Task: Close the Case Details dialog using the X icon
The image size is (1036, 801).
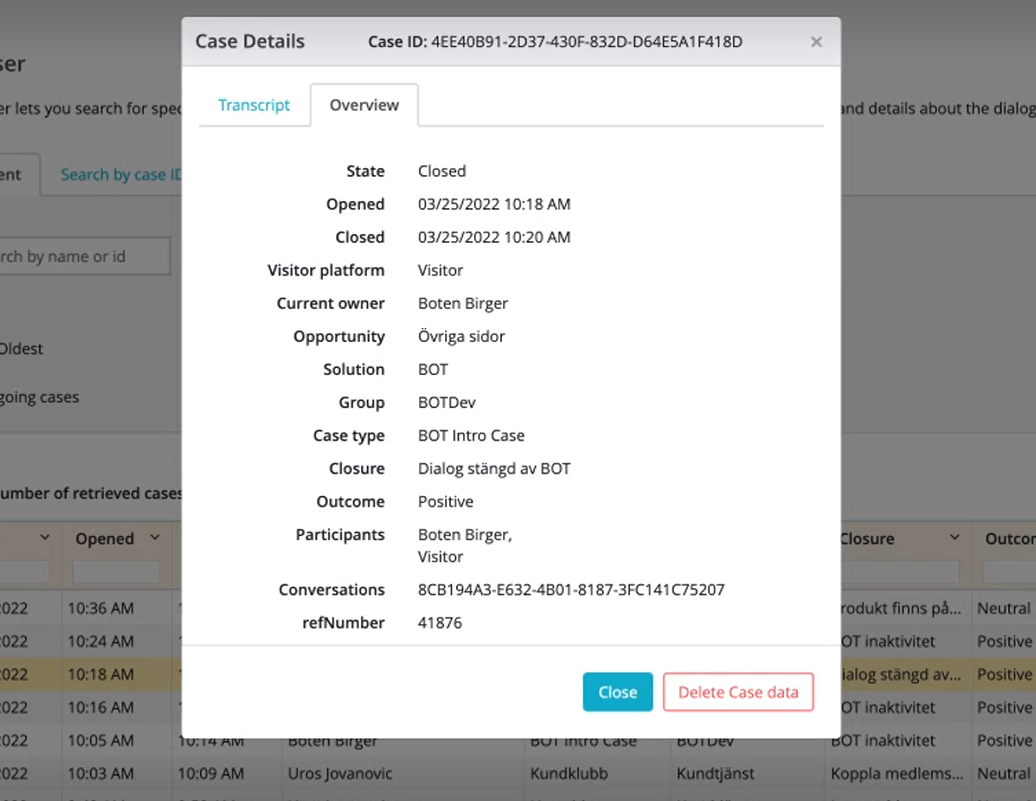Action: point(816,42)
